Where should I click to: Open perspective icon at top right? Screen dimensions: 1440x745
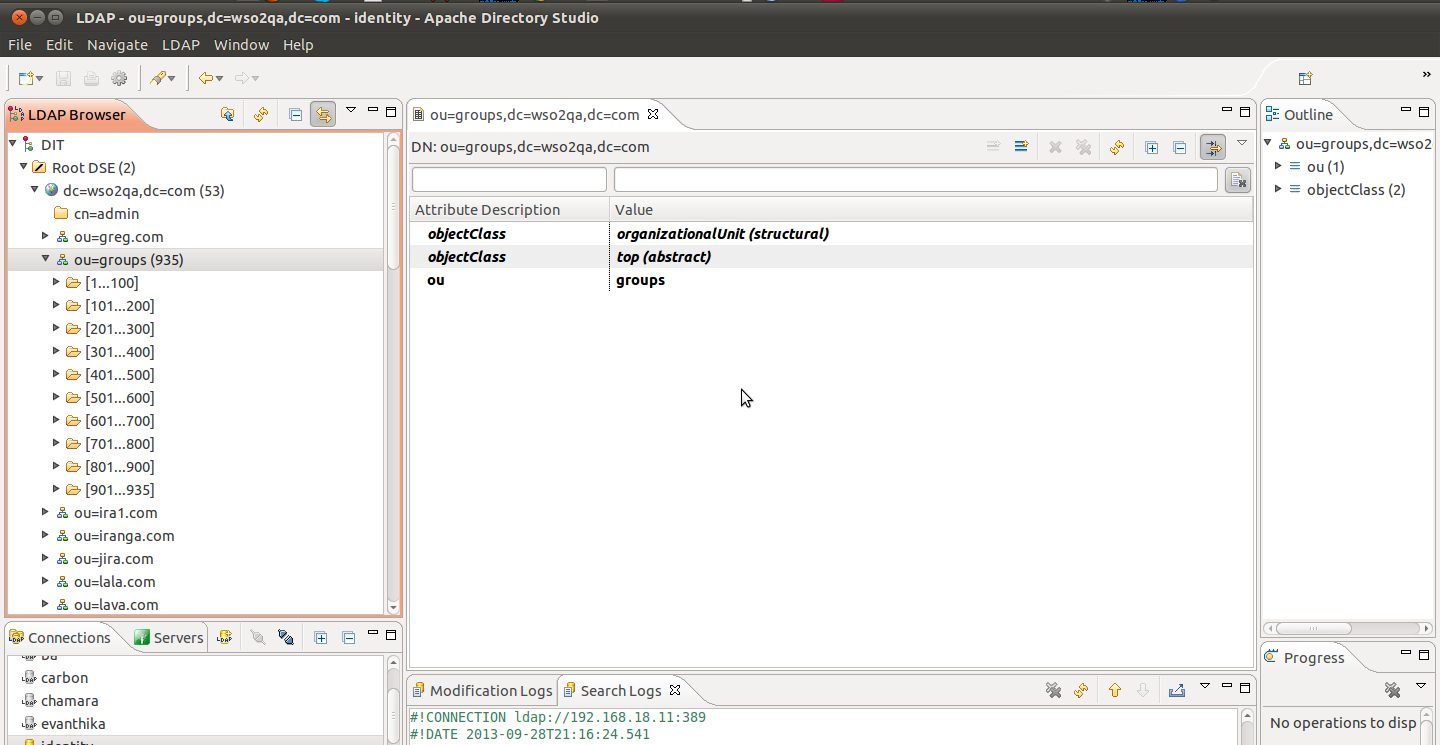click(1304, 78)
